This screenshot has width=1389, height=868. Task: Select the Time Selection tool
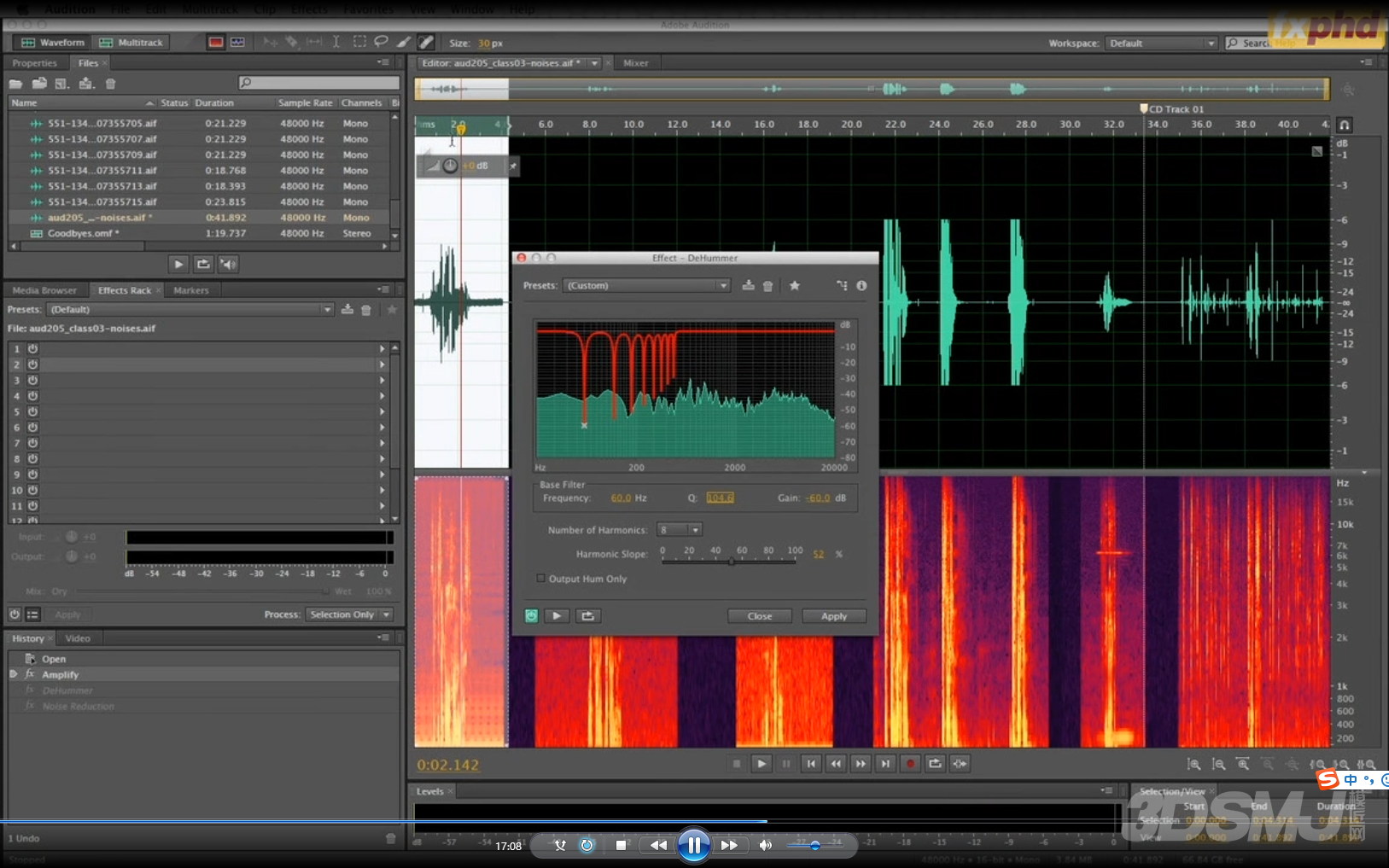[x=336, y=42]
